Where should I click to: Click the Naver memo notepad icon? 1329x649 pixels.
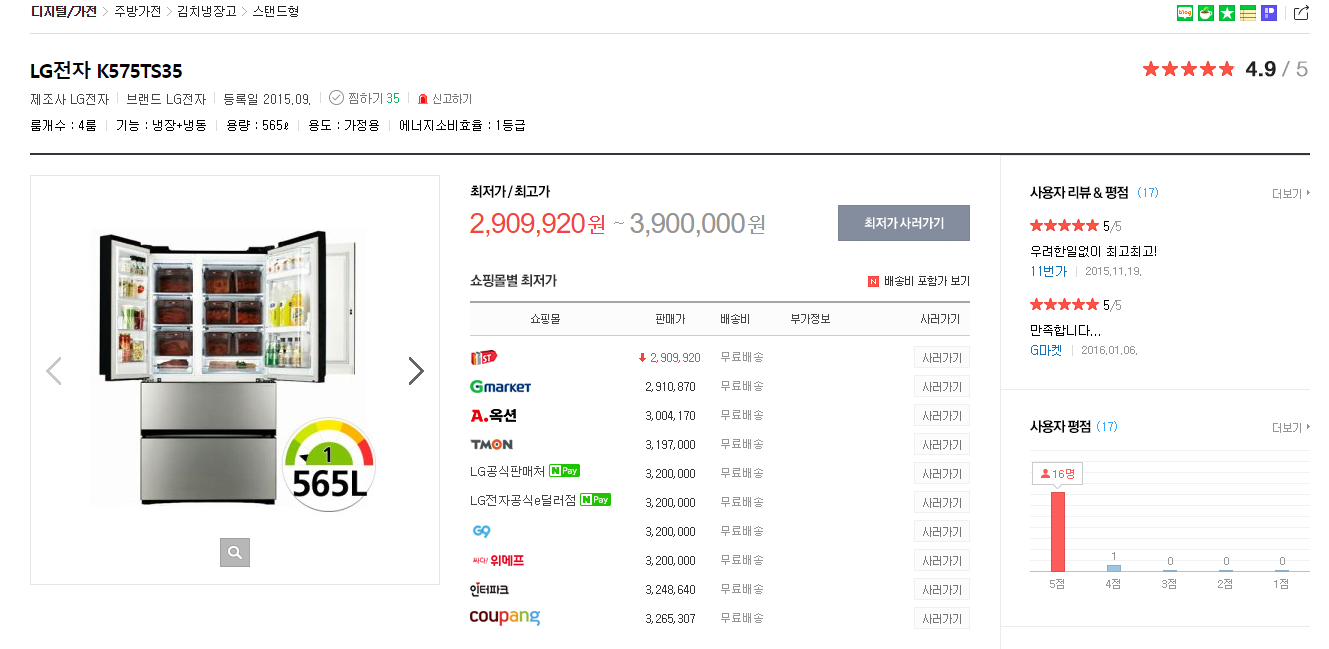(1248, 13)
